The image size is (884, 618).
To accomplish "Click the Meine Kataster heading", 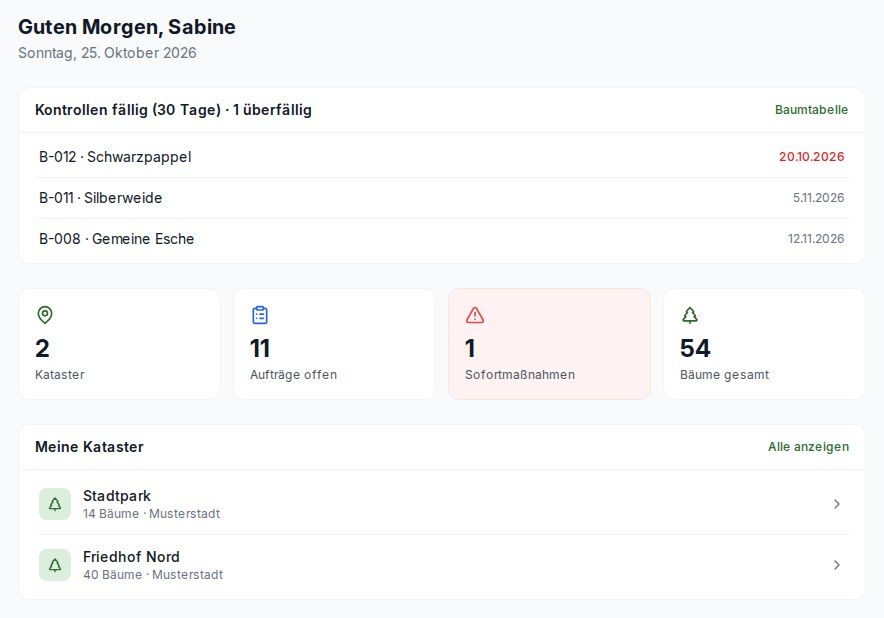I will [x=89, y=447].
